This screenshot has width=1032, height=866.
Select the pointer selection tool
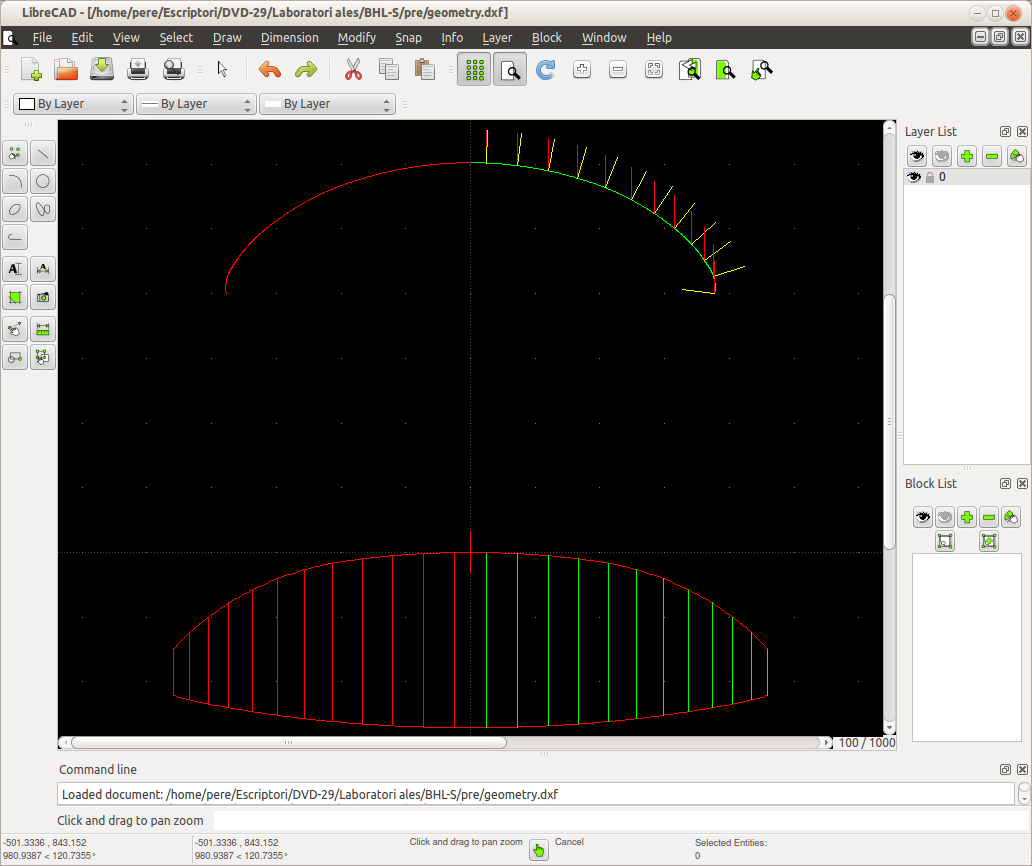222,69
